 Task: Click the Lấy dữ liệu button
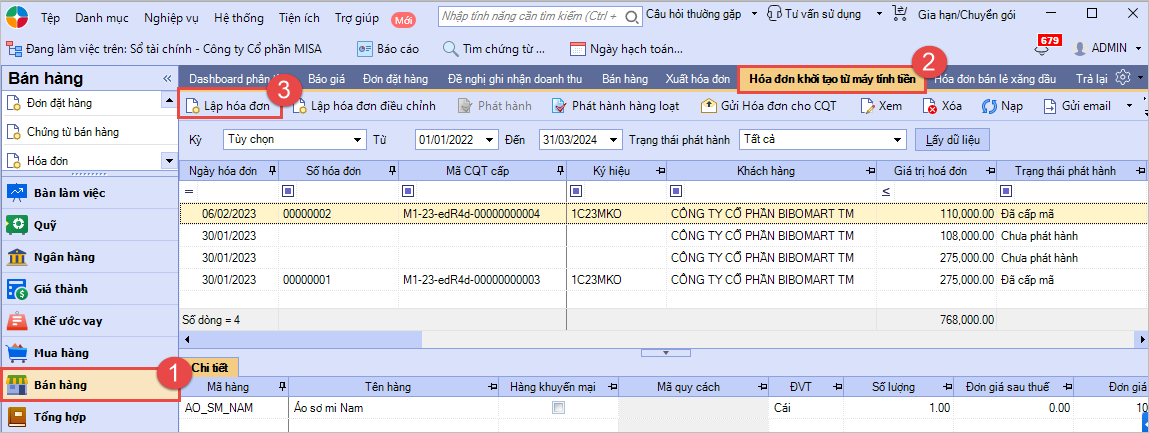point(953,139)
